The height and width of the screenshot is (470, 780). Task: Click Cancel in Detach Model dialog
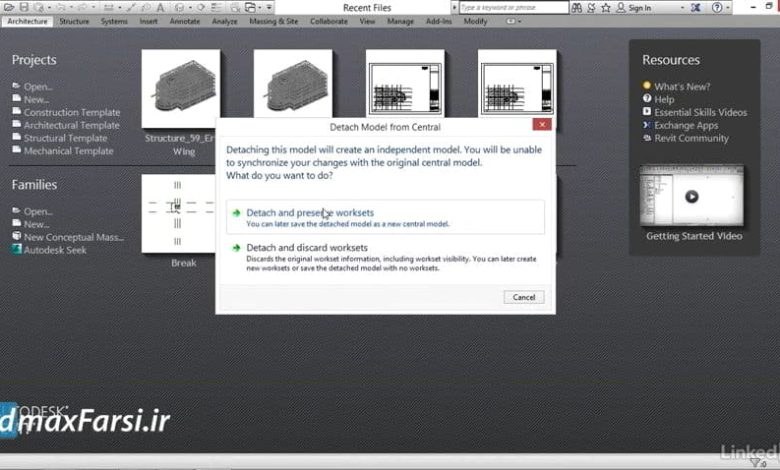(524, 297)
